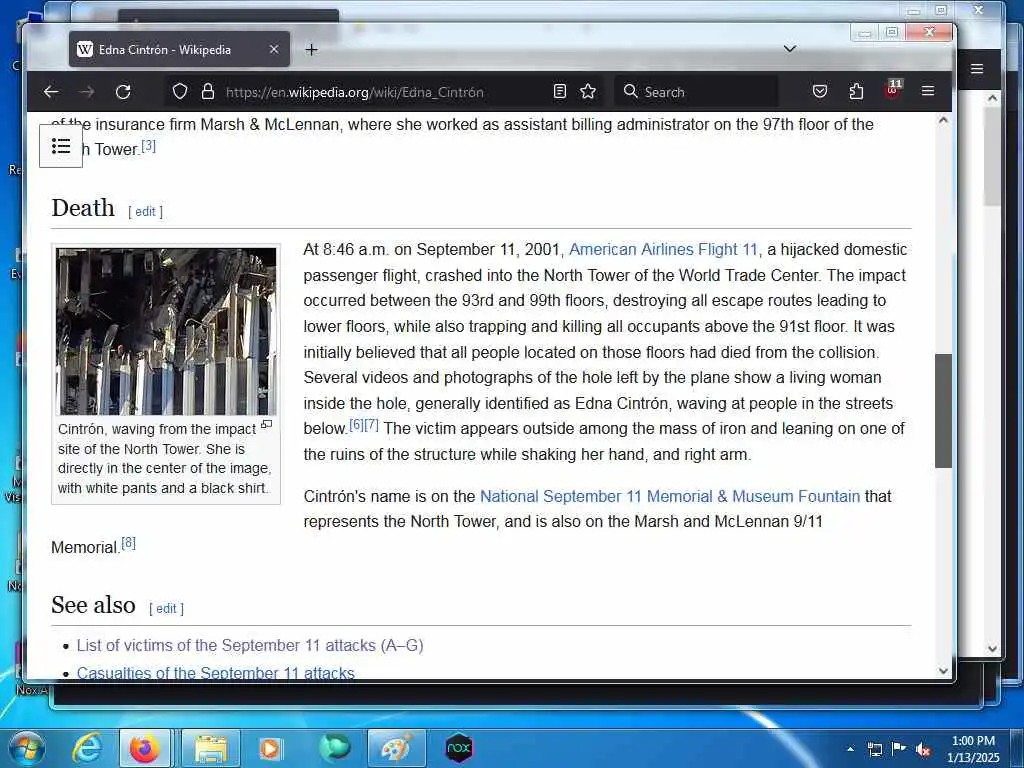Enlarge the impact site image via enlarge icon
The width and height of the screenshot is (1024, 768).
click(x=266, y=424)
